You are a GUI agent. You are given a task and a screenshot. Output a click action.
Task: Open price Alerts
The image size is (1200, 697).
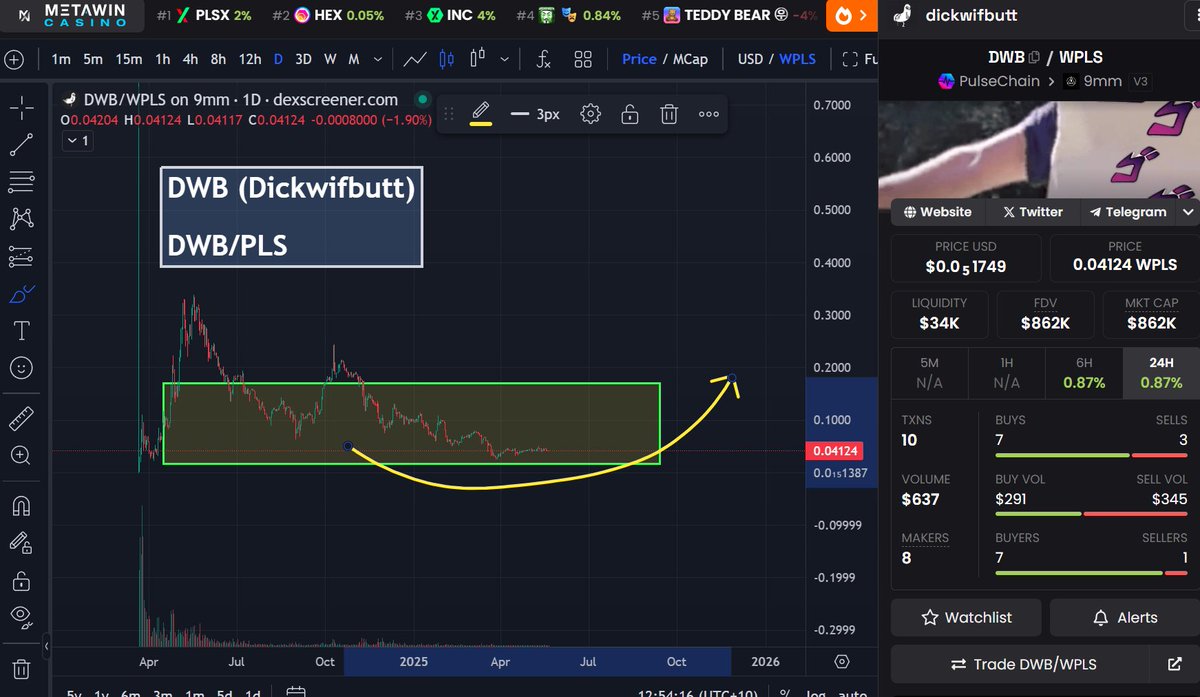coord(1125,617)
